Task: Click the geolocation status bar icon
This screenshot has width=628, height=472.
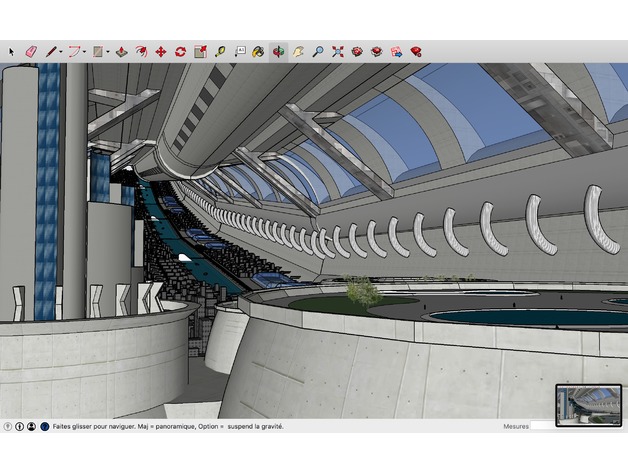Action: [x=8, y=427]
